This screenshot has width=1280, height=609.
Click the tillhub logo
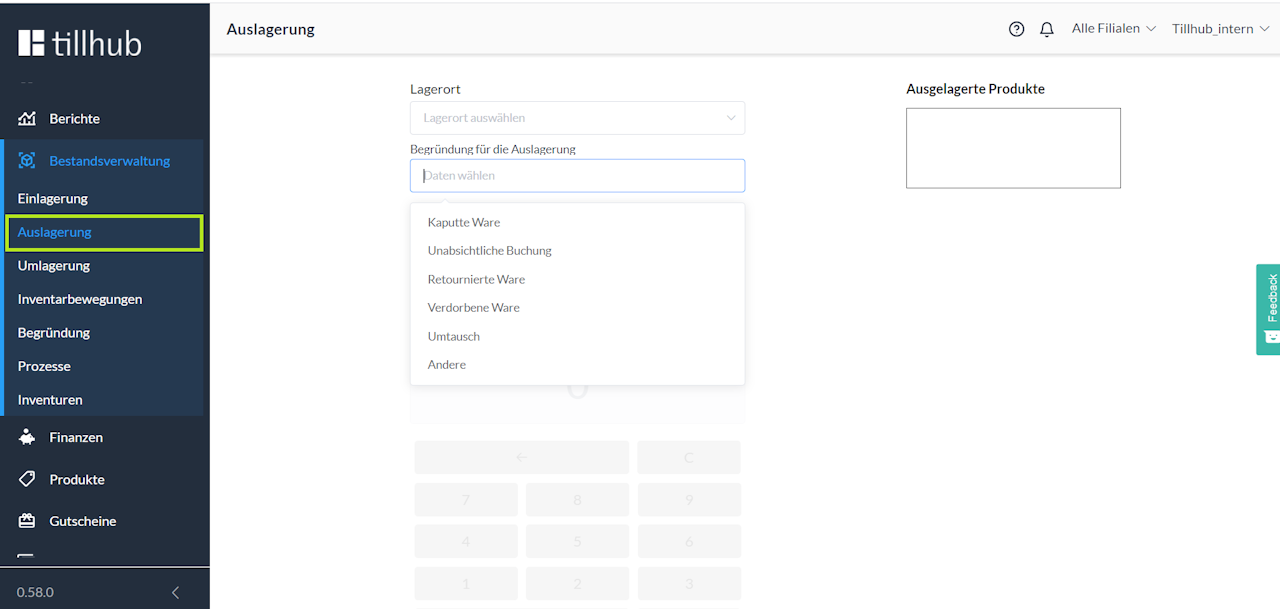coord(80,43)
